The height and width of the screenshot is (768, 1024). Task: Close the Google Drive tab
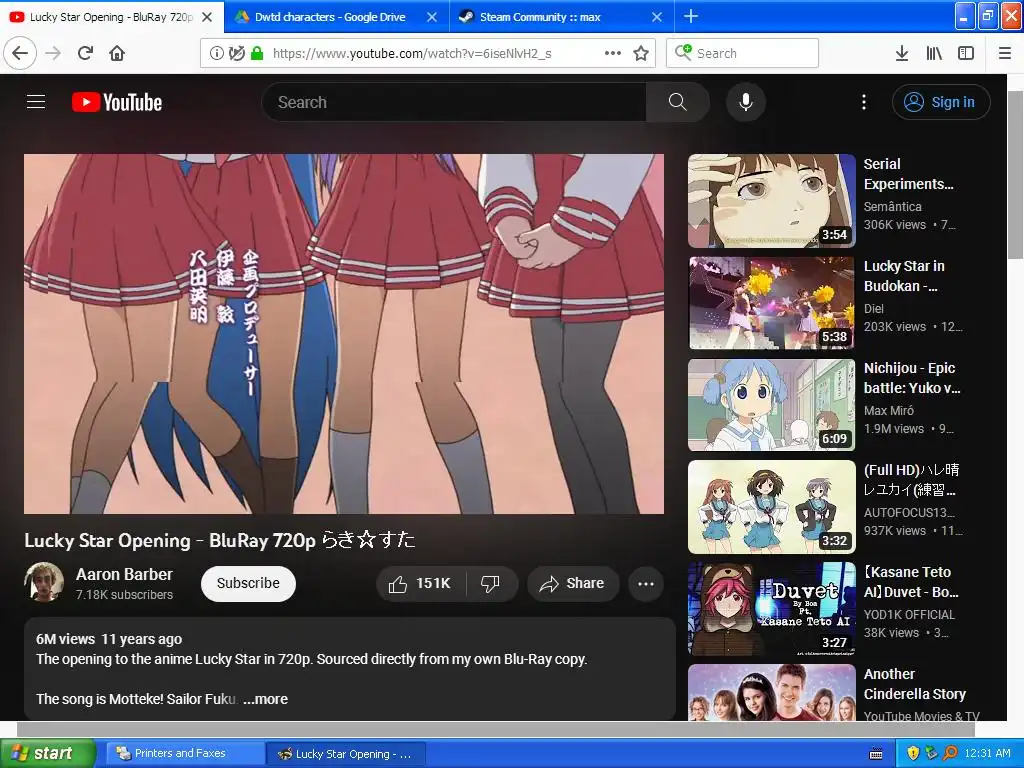432,17
